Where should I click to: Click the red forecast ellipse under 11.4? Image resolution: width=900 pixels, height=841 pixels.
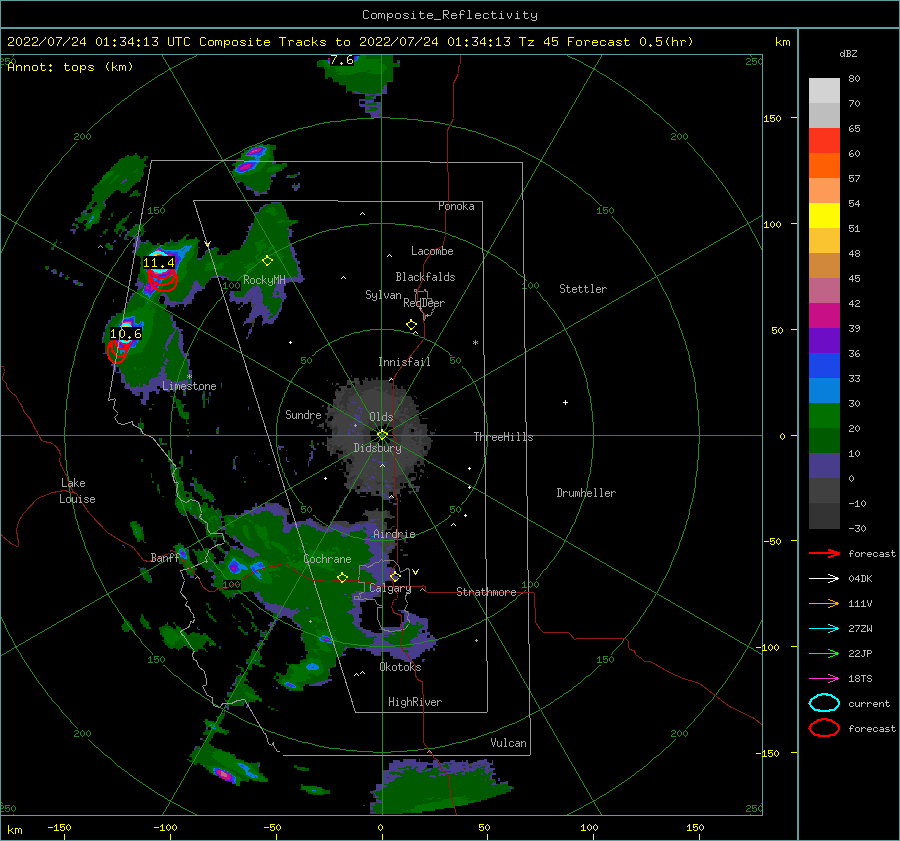point(163,280)
